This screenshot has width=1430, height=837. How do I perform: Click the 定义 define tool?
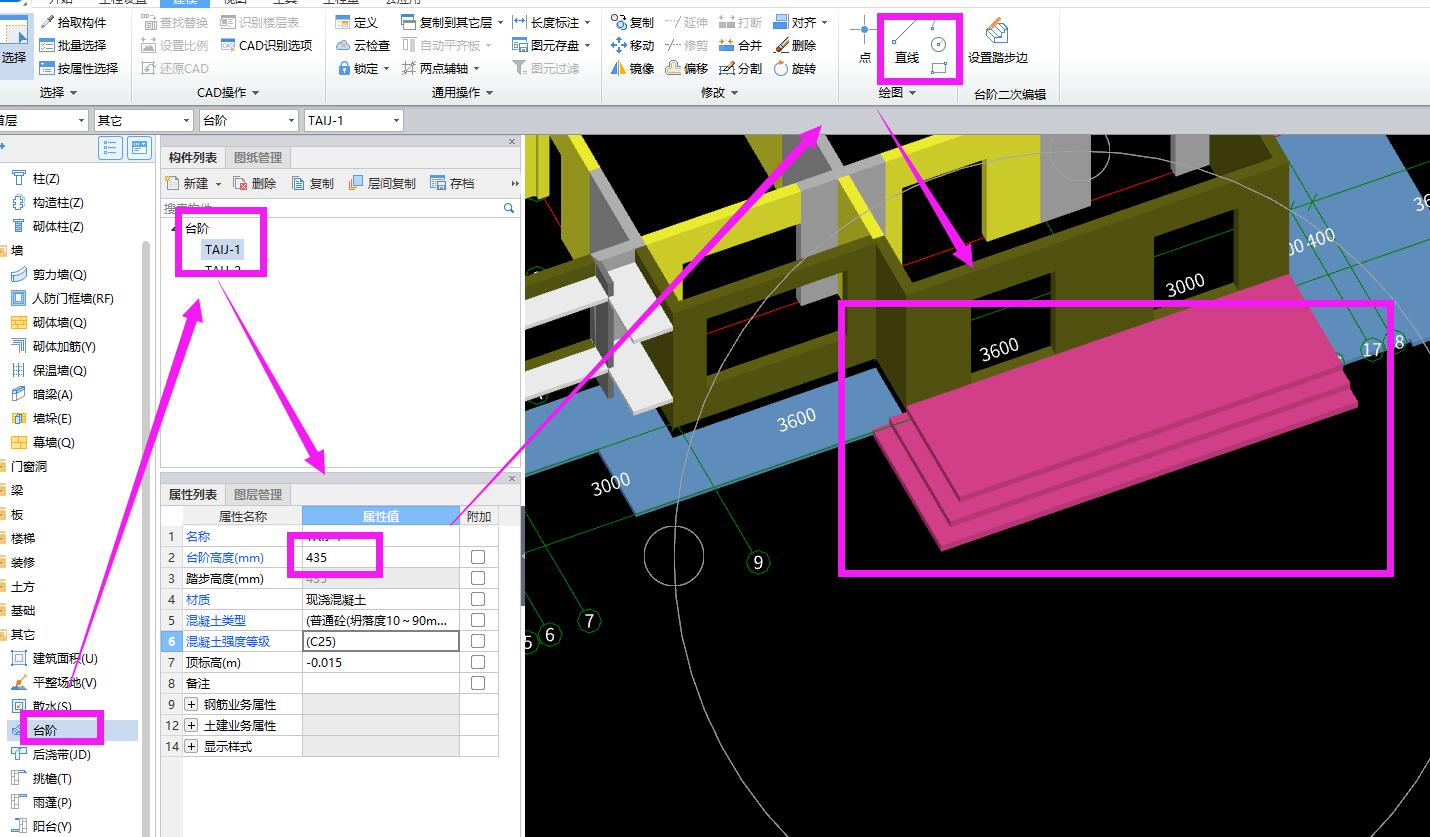(357, 22)
